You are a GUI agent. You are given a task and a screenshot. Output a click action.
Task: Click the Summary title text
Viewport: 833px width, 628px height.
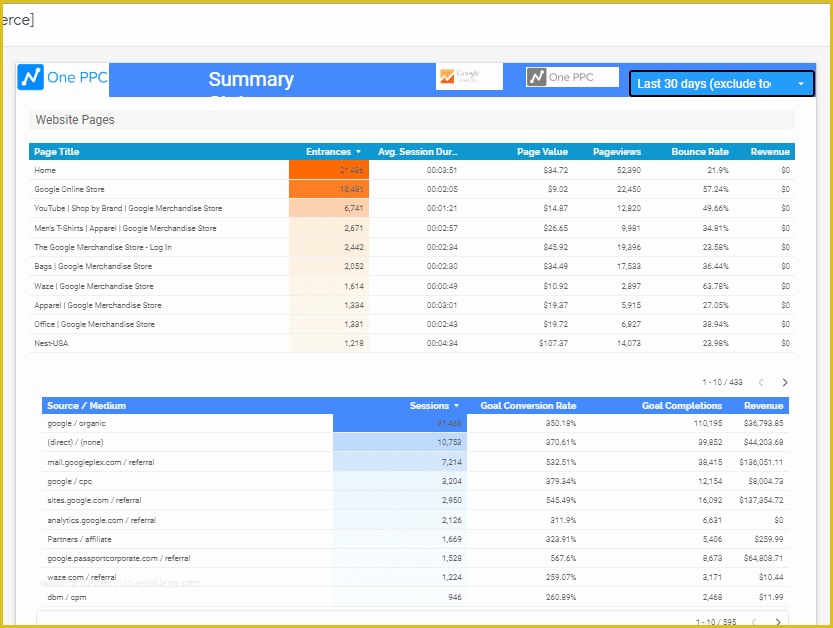click(251, 79)
